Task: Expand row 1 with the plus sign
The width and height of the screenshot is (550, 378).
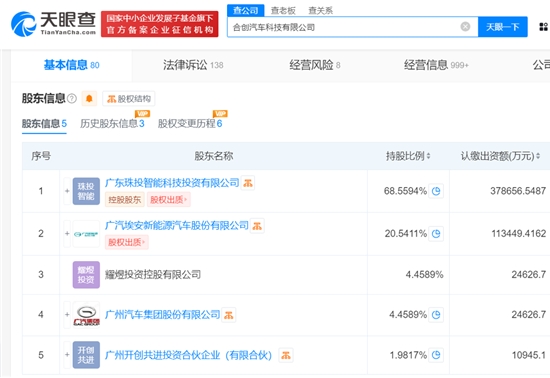Action: [67, 191]
